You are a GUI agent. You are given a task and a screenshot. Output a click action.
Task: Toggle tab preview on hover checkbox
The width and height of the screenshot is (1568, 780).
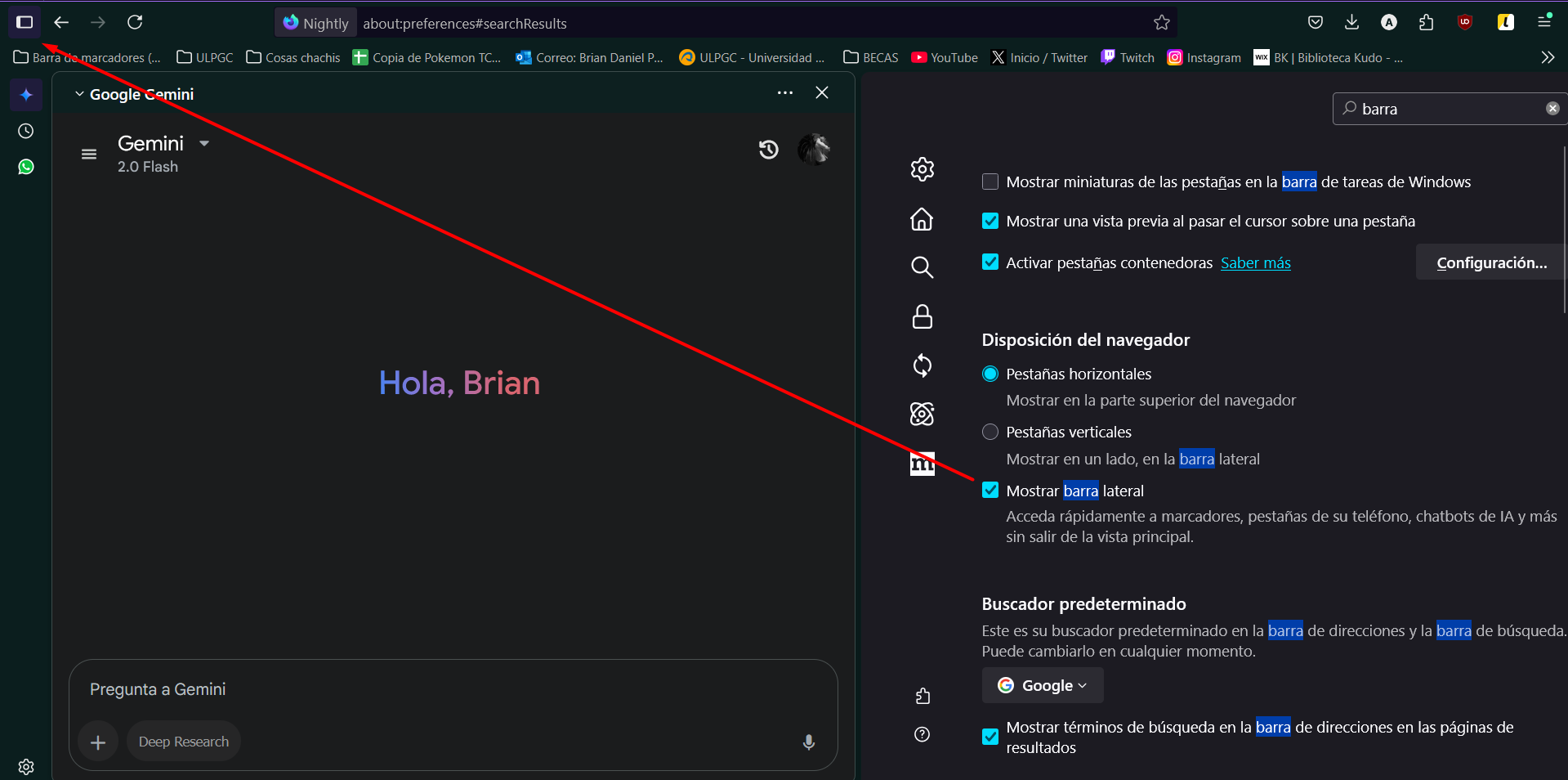pos(990,221)
